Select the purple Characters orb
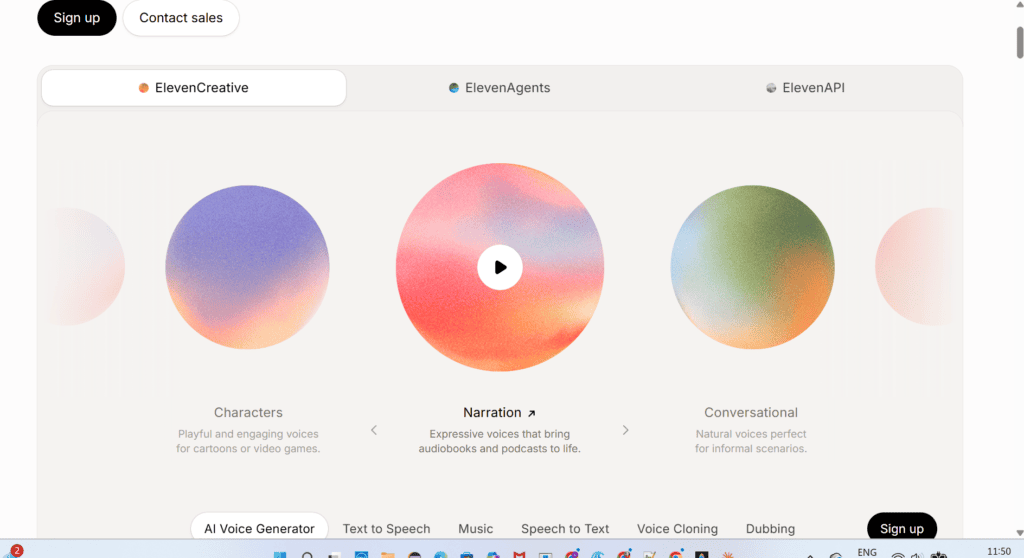Image resolution: width=1024 pixels, height=558 pixels. [x=248, y=267]
